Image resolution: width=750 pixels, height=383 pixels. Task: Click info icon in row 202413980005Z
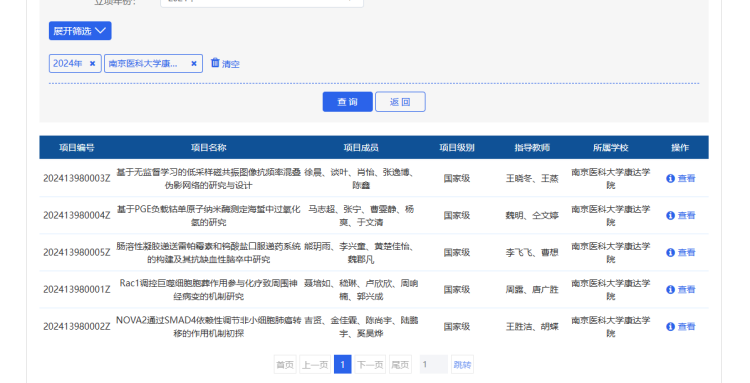coord(671,252)
